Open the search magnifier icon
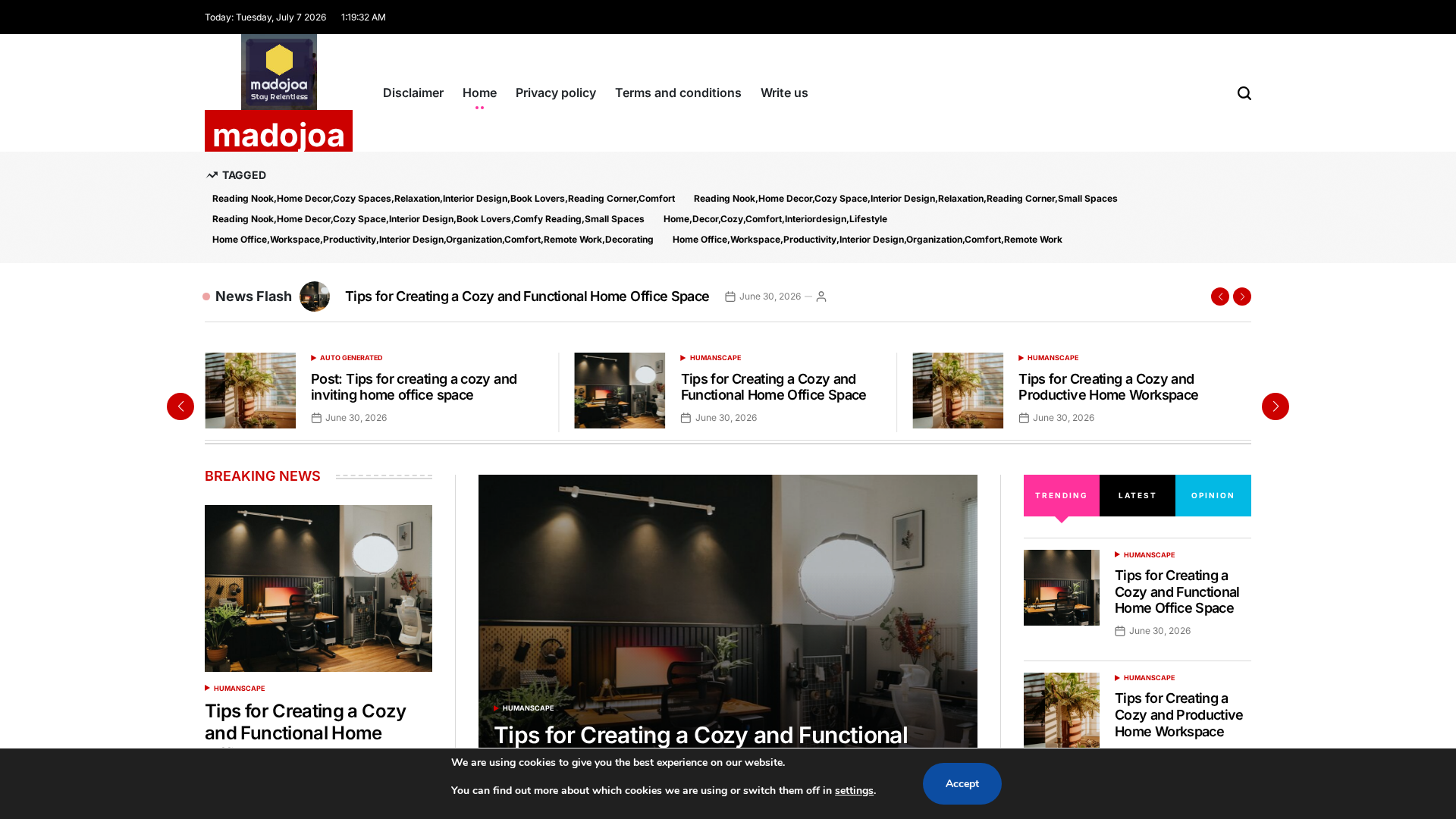Viewport: 1456px width, 819px height. coord(1244,93)
